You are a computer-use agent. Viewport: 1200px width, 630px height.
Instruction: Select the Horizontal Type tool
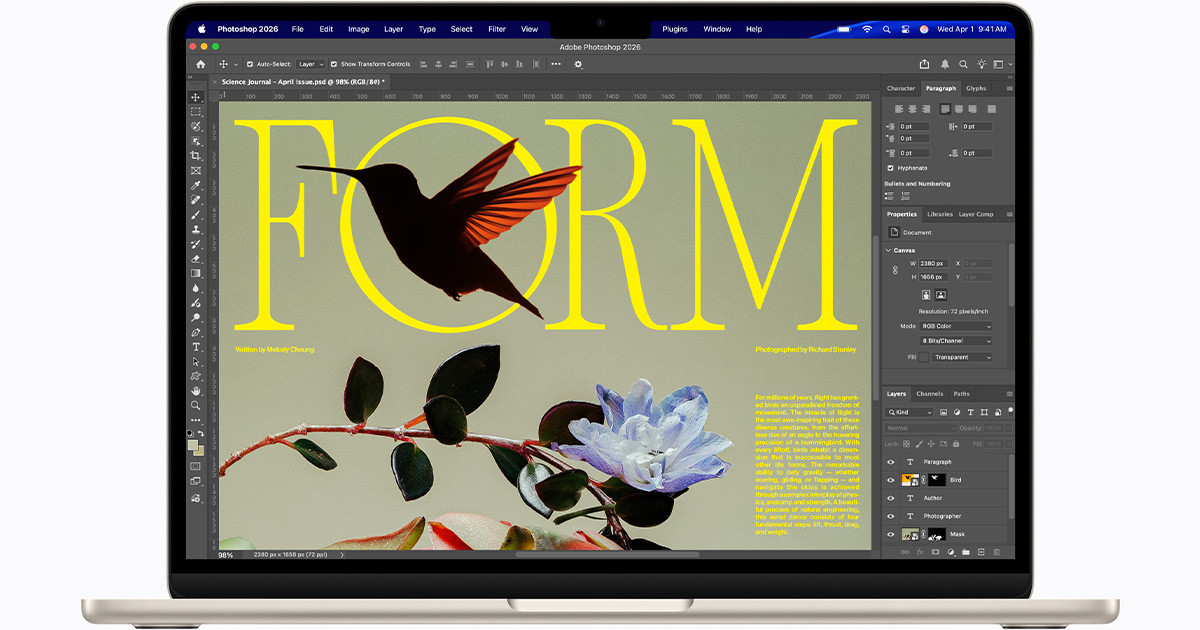point(196,347)
